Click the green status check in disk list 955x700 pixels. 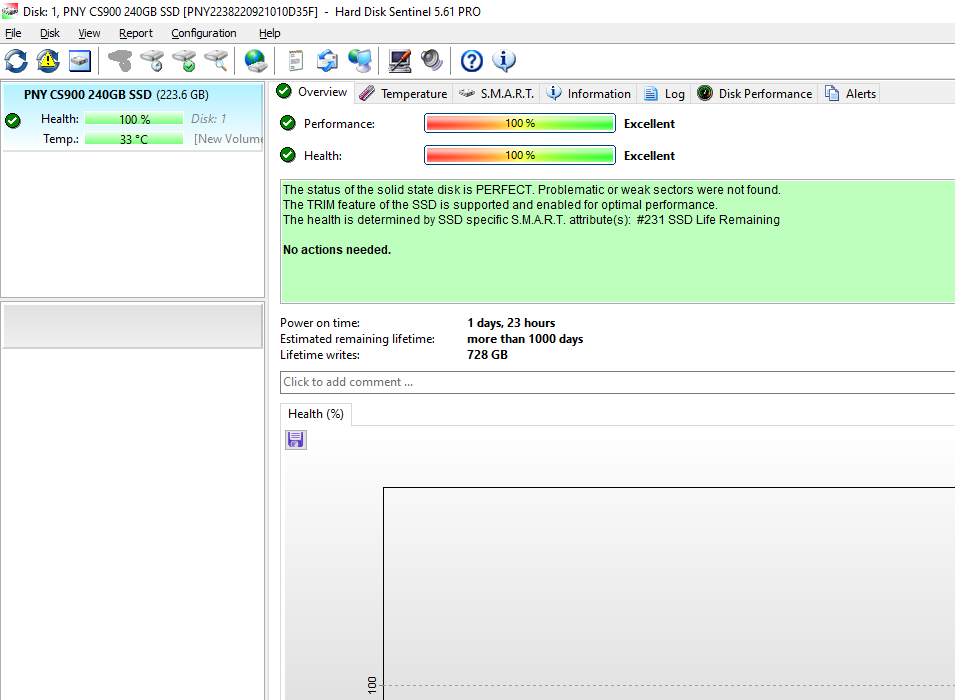(x=13, y=121)
